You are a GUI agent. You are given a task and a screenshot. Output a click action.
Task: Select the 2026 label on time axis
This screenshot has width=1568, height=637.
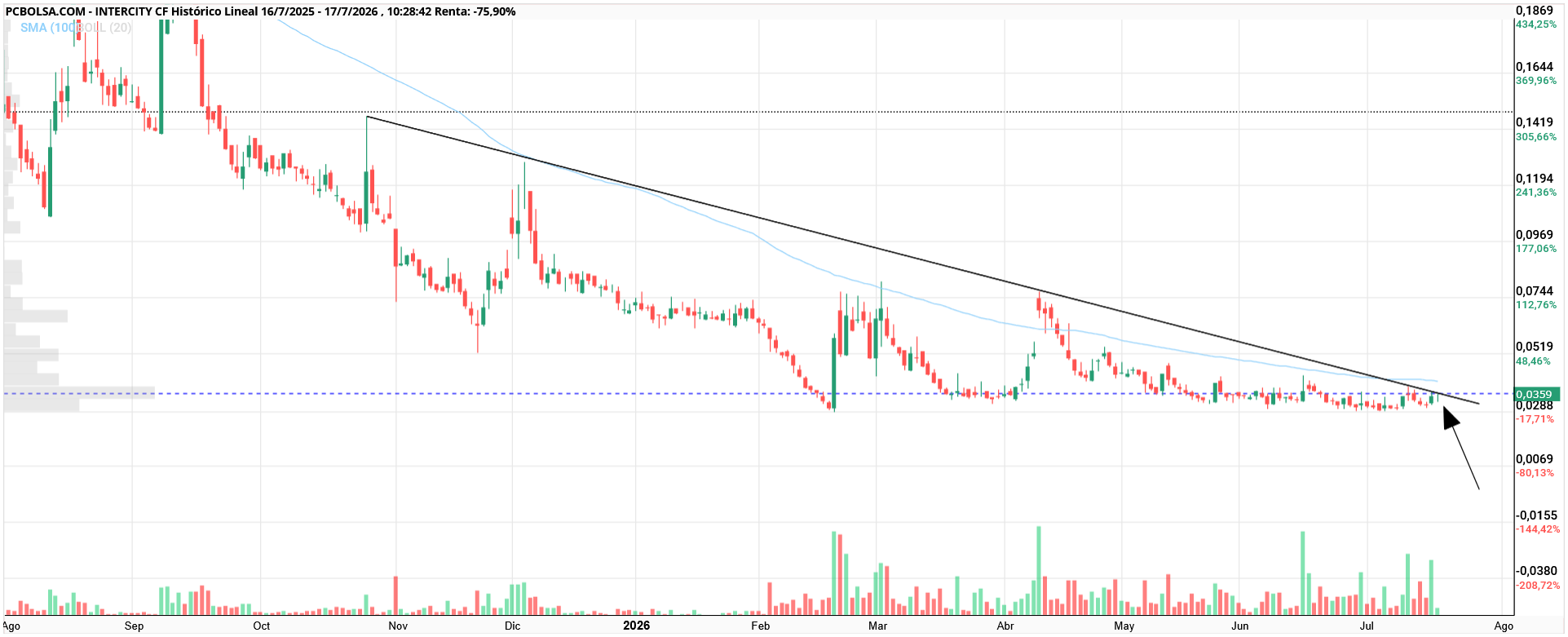tap(636, 626)
